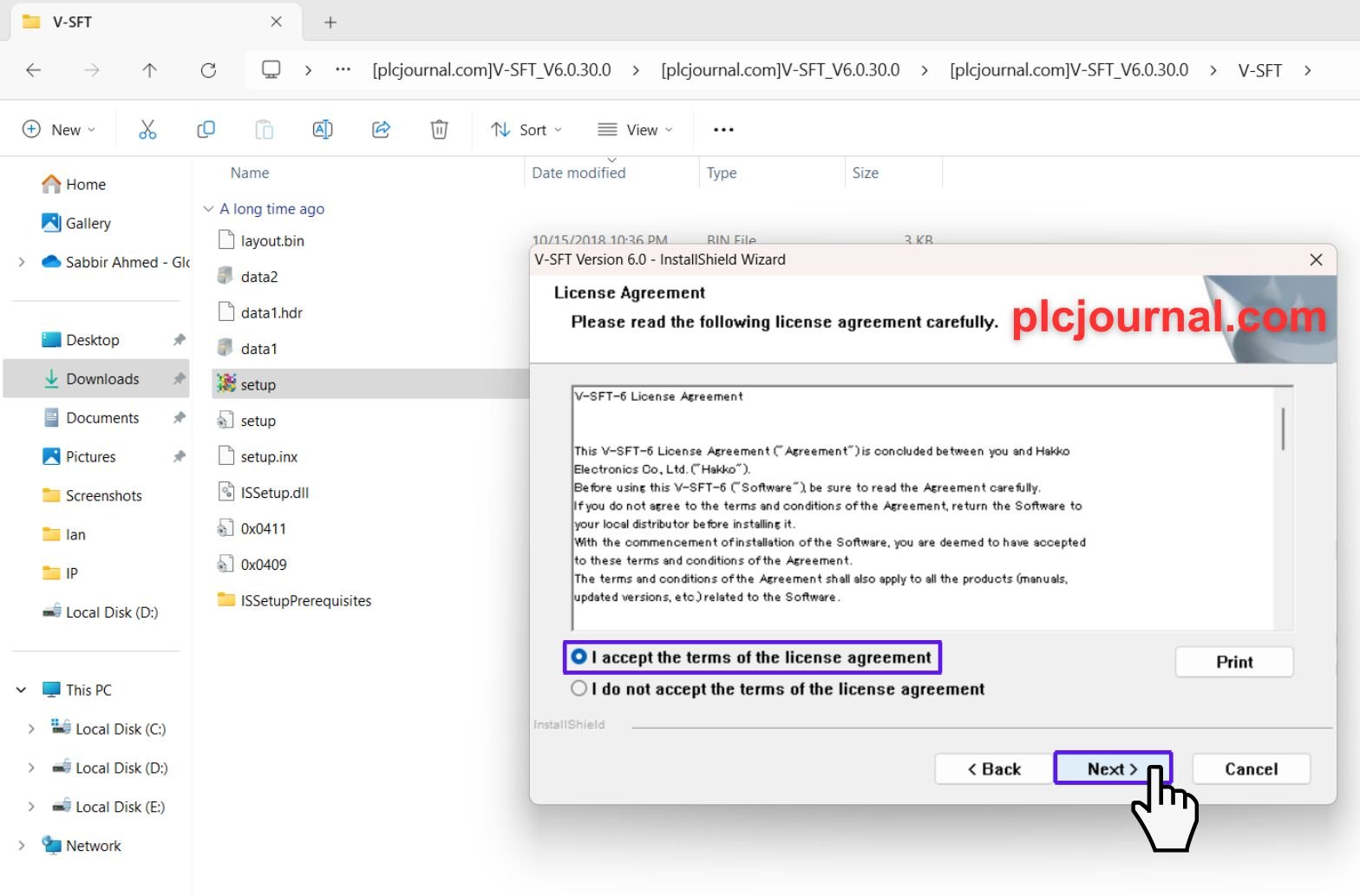Cancel the V-SFT installation
The width and height of the screenshot is (1360, 896).
[x=1251, y=768]
